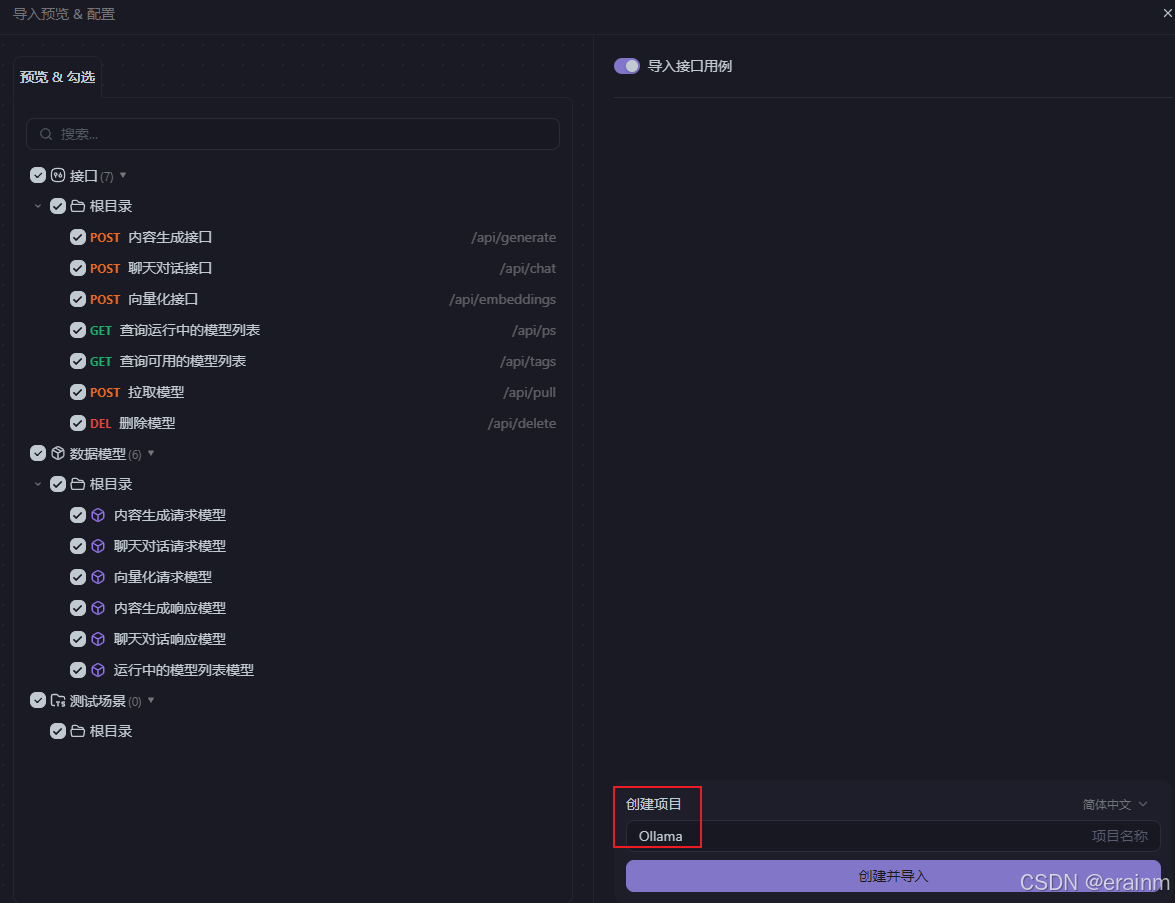Open the dropdown arrow beside 测试场景 (0)
The image size is (1175, 903).
[x=151, y=701]
